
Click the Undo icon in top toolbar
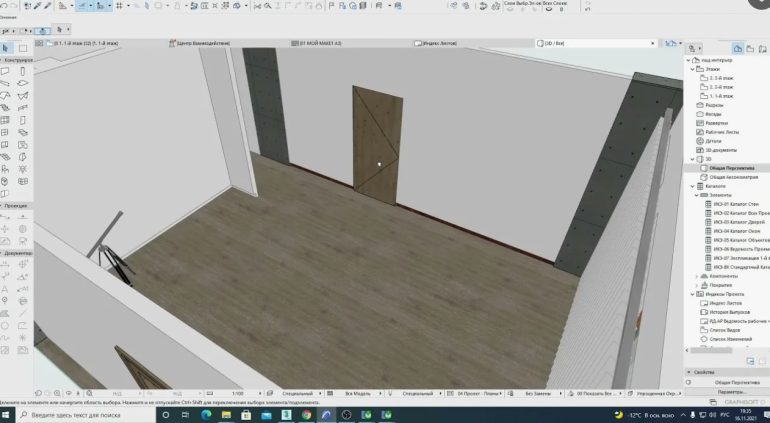pyautogui.click(x=4, y=6)
